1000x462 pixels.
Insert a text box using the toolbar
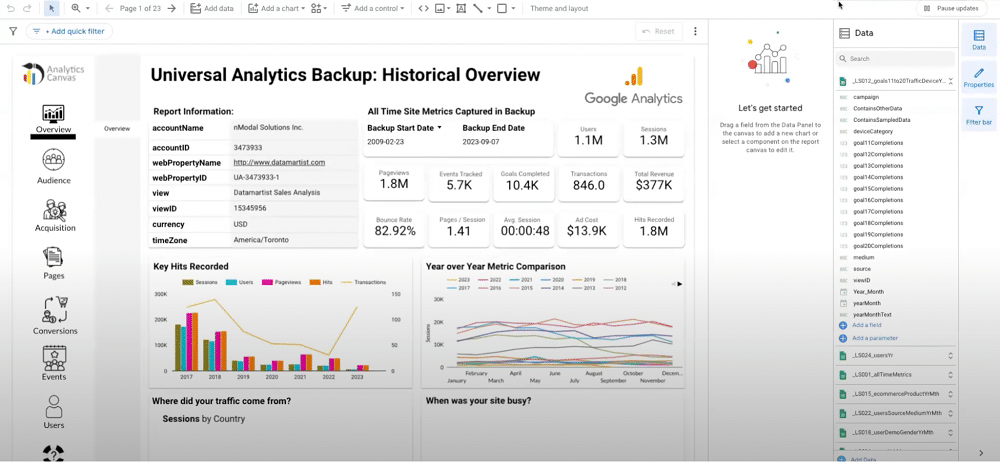click(461, 8)
